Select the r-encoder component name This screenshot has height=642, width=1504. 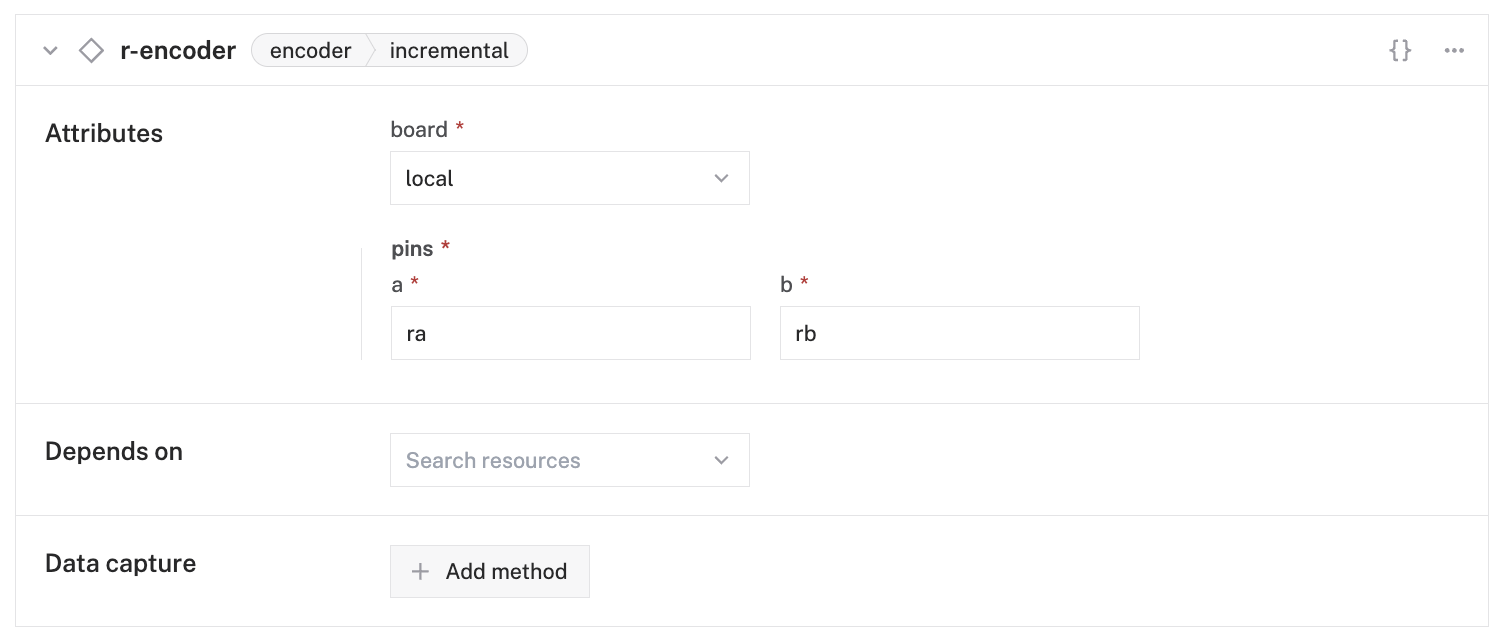tap(178, 51)
